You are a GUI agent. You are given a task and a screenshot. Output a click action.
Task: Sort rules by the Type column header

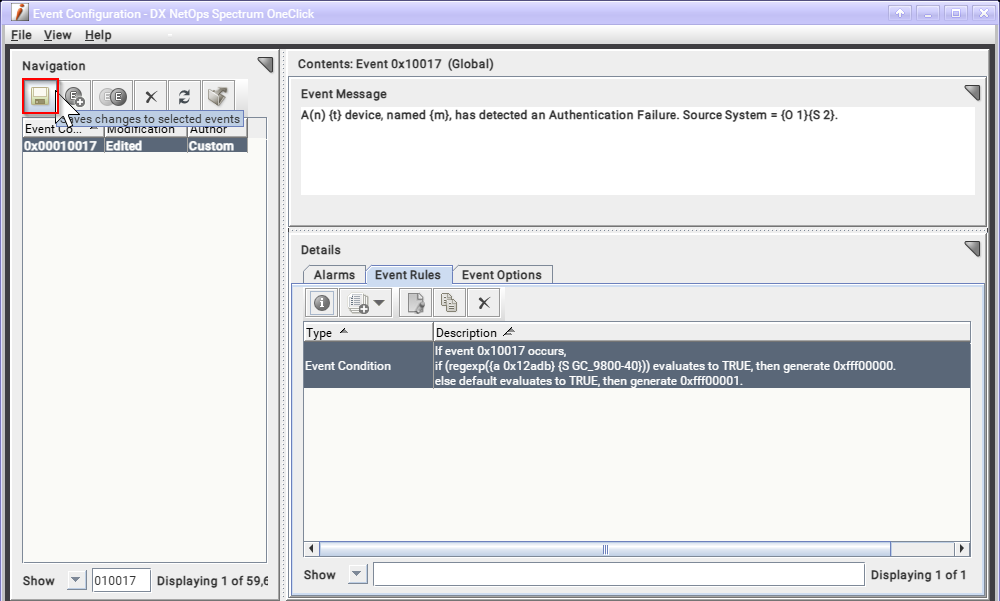(368, 332)
